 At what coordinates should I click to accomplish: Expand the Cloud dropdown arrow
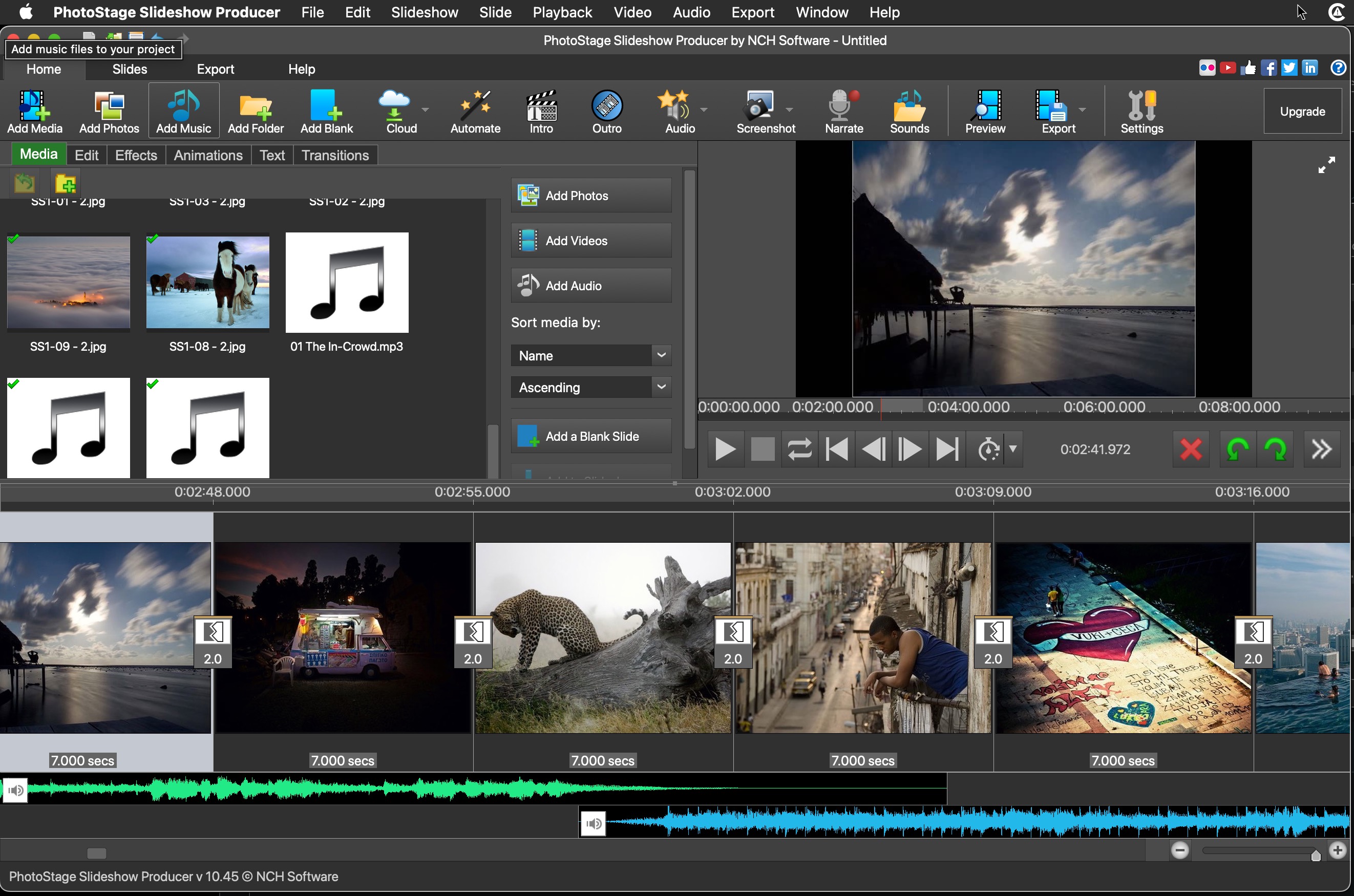coord(425,109)
